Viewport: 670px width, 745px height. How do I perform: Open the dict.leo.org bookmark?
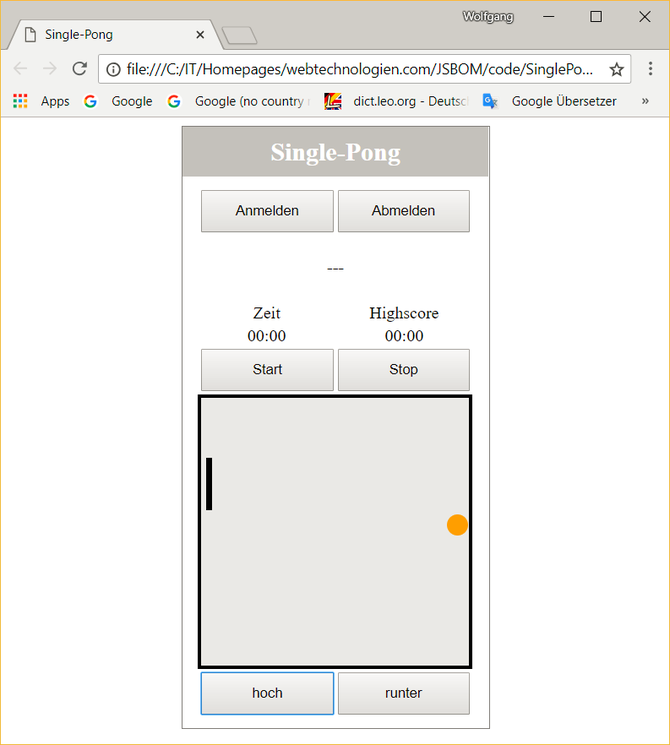(x=396, y=101)
